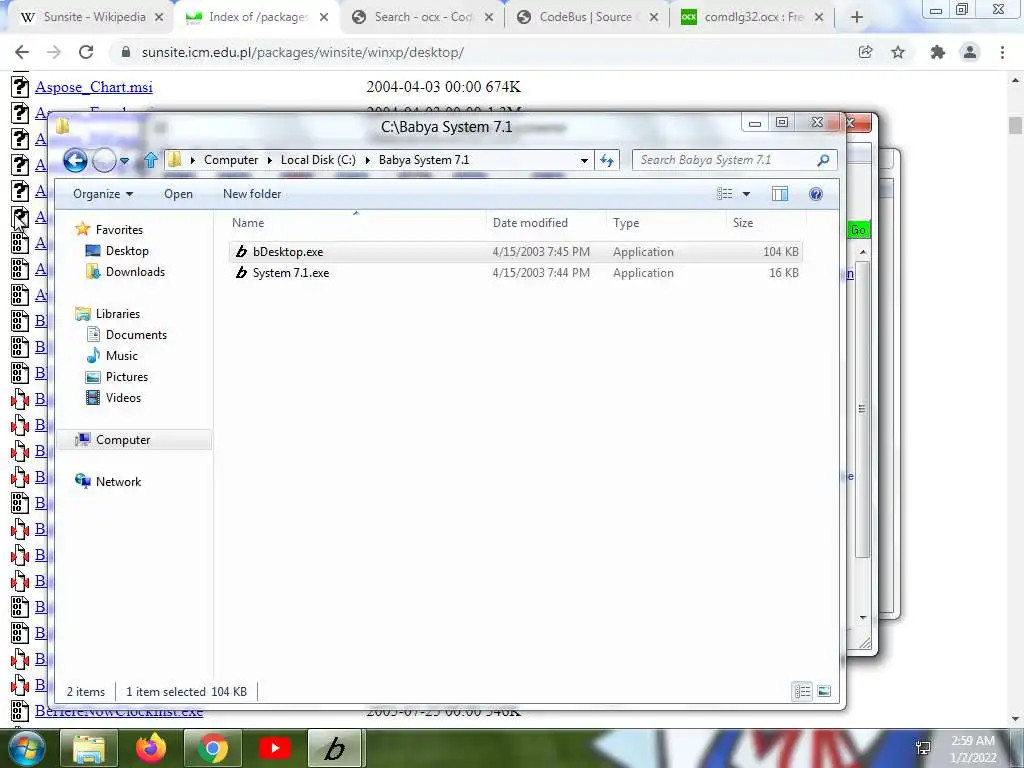1024x768 pixels.
Task: Switch to the CodeBus | Source tab
Action: click(x=587, y=18)
